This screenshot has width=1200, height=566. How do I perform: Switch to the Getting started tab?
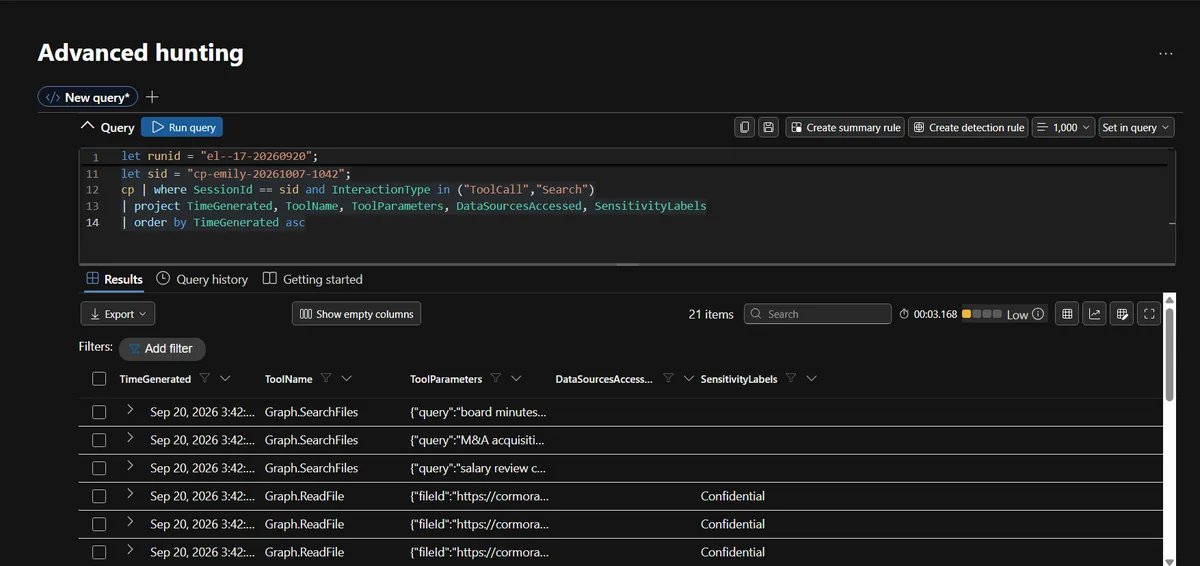313,279
